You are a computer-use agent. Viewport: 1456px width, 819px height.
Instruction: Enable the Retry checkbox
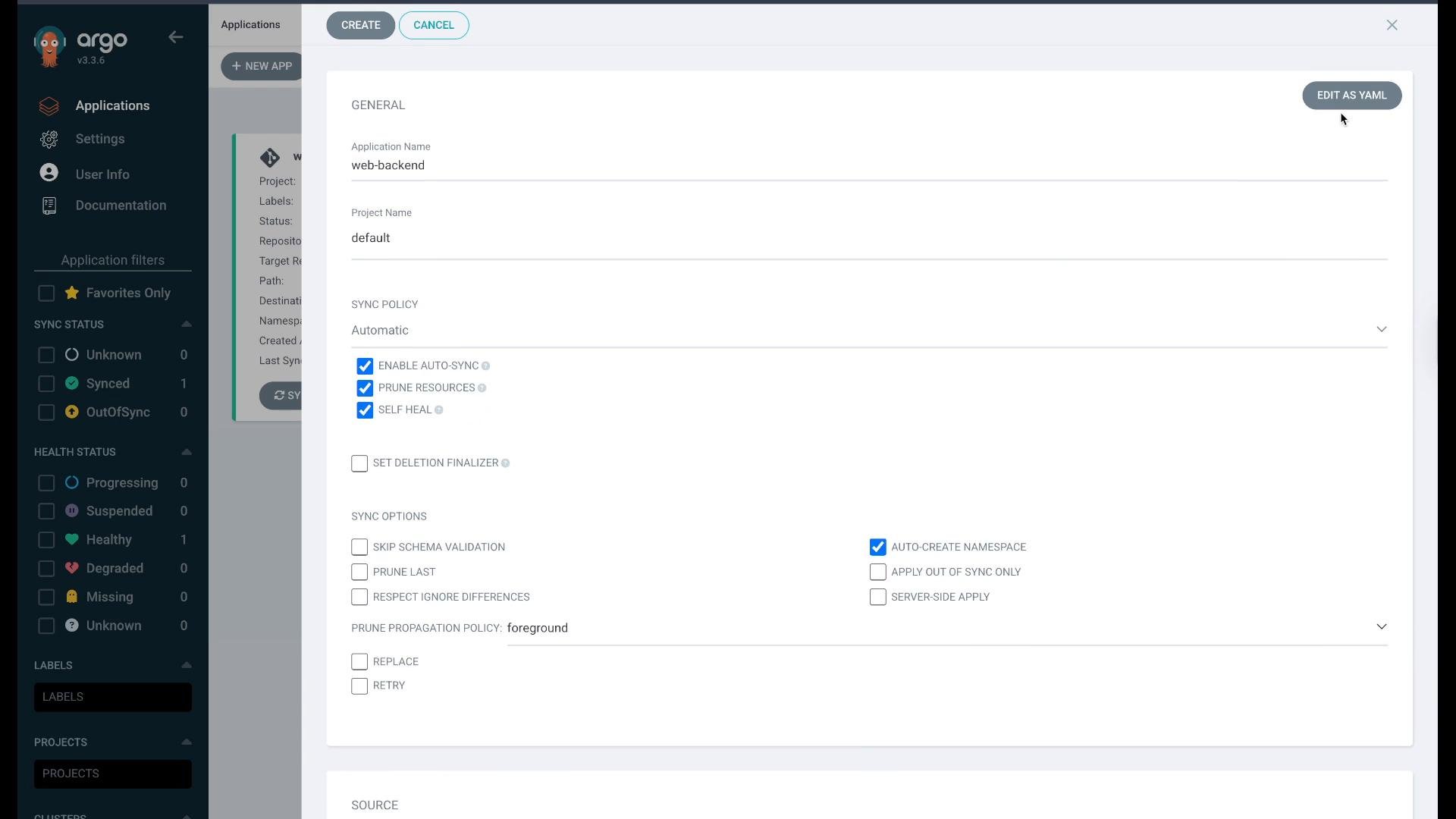tap(359, 686)
